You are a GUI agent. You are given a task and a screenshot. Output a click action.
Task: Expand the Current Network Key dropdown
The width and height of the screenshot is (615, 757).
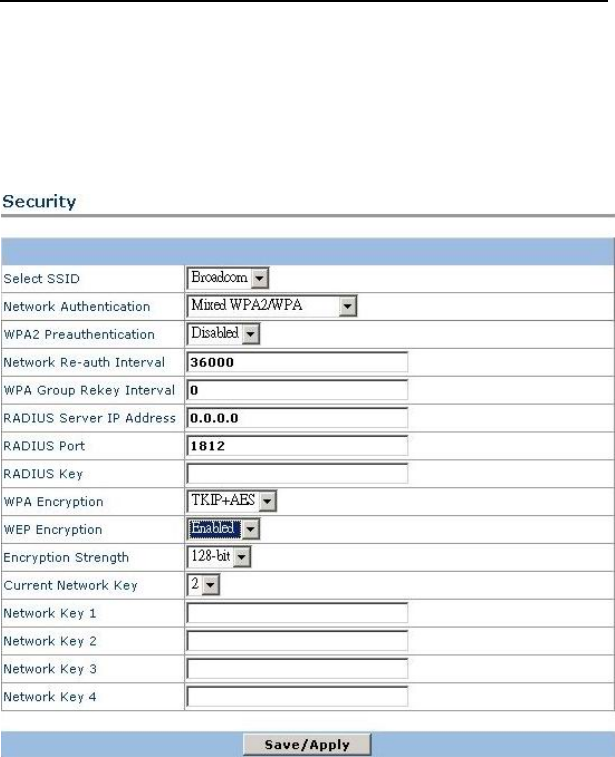(x=204, y=584)
